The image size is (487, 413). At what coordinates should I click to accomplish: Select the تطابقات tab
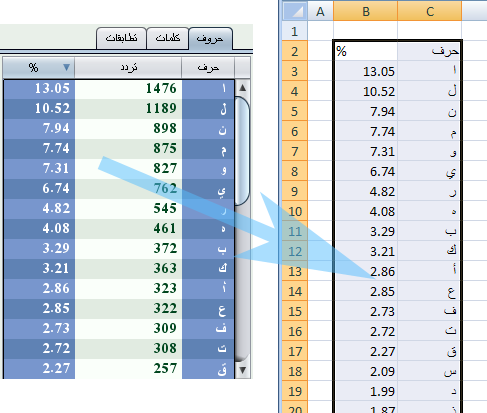[121, 39]
